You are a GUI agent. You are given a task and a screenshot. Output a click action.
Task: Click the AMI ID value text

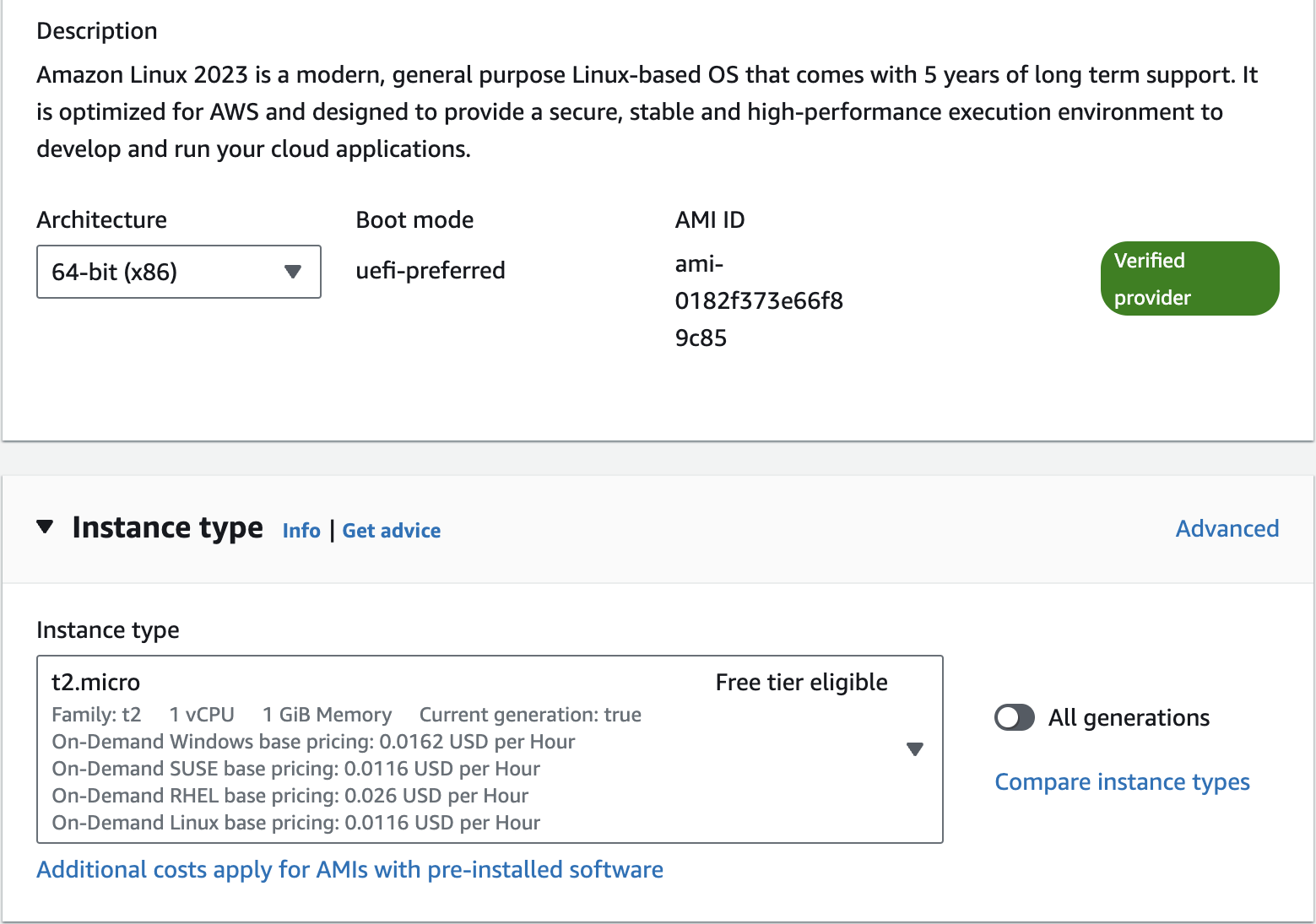(758, 301)
